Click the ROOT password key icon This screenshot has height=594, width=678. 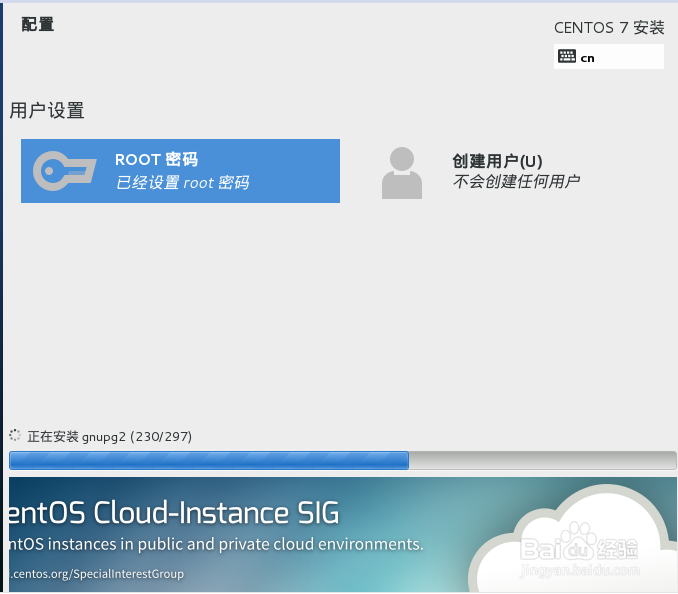coord(65,171)
